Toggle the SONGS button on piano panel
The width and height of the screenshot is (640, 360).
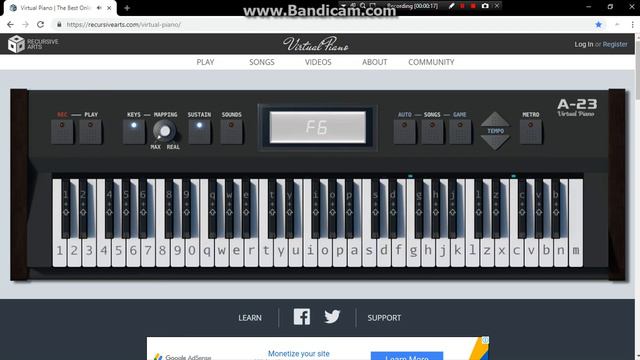tap(432, 131)
